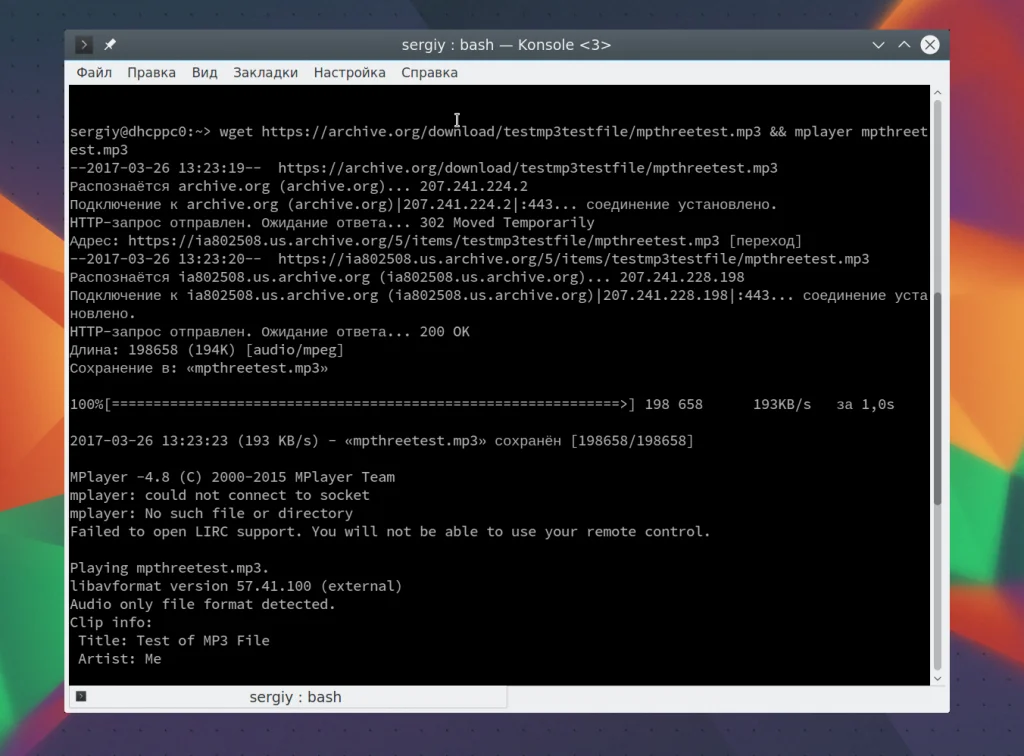Click the '200 OK' response line
1024x756 pixels.
point(270,332)
